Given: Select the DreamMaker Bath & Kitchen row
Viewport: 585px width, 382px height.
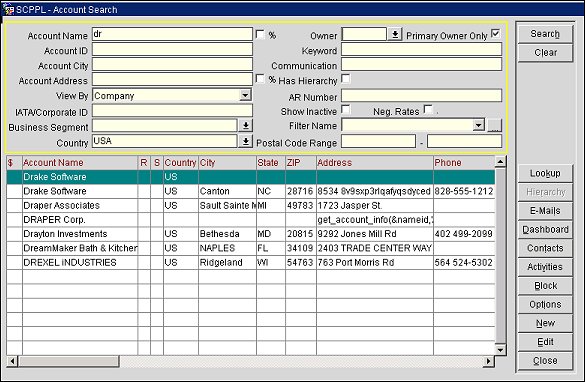Looking at the screenshot, I should pos(251,248).
